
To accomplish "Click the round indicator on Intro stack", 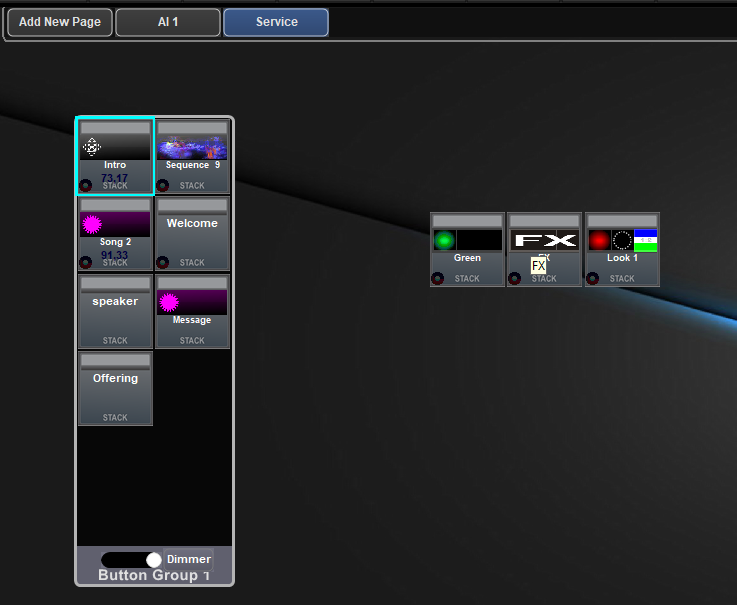I will pos(86,185).
